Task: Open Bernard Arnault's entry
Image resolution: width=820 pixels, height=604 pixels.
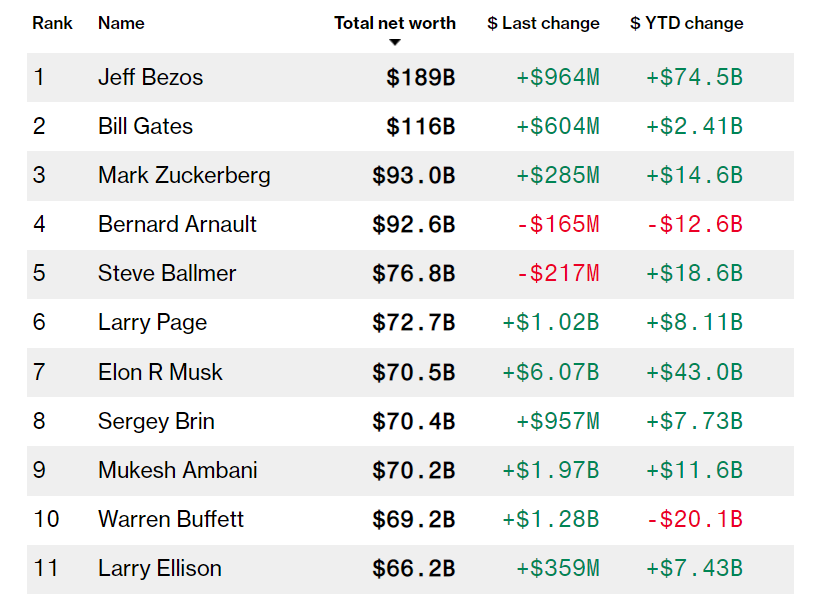Action: pos(177,224)
